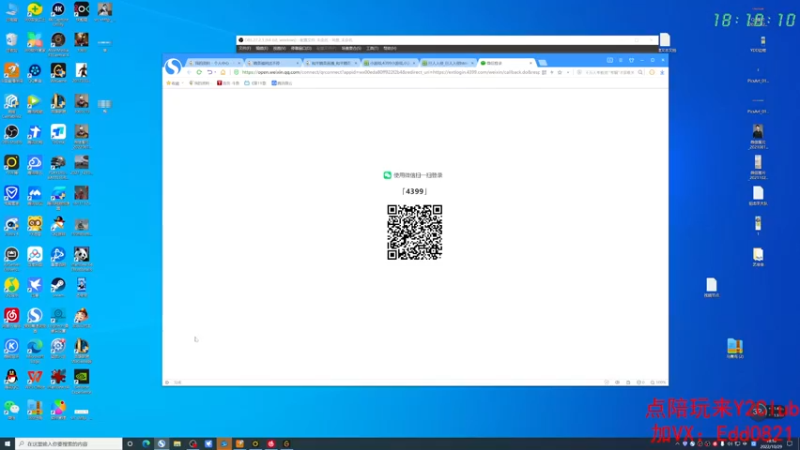Click the Windows Start button
Screen dimensions: 800x450
pos(7,444)
